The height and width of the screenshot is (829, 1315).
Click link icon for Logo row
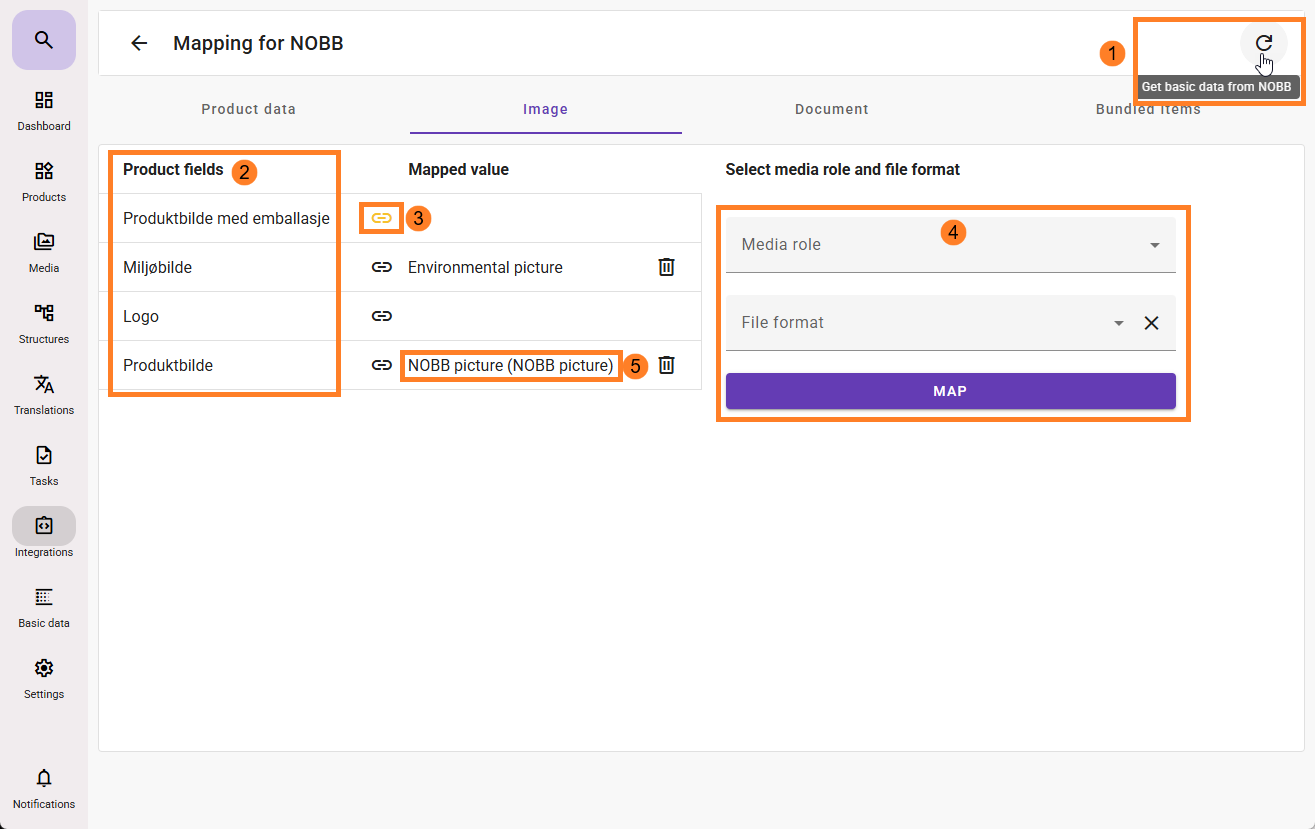(381, 316)
